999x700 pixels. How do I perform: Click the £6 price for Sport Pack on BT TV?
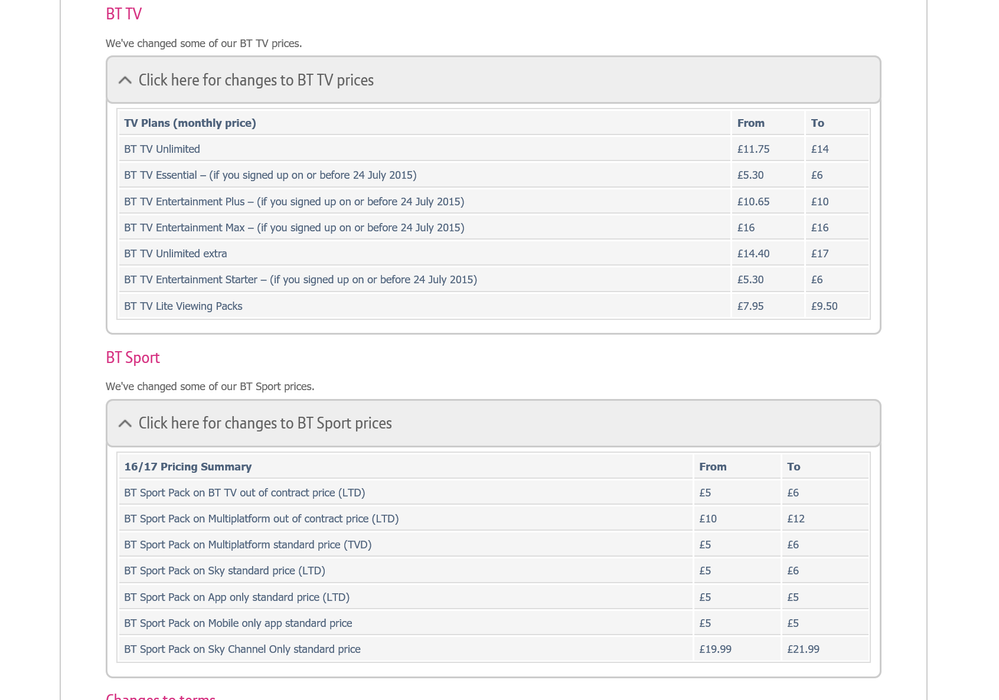[793, 493]
